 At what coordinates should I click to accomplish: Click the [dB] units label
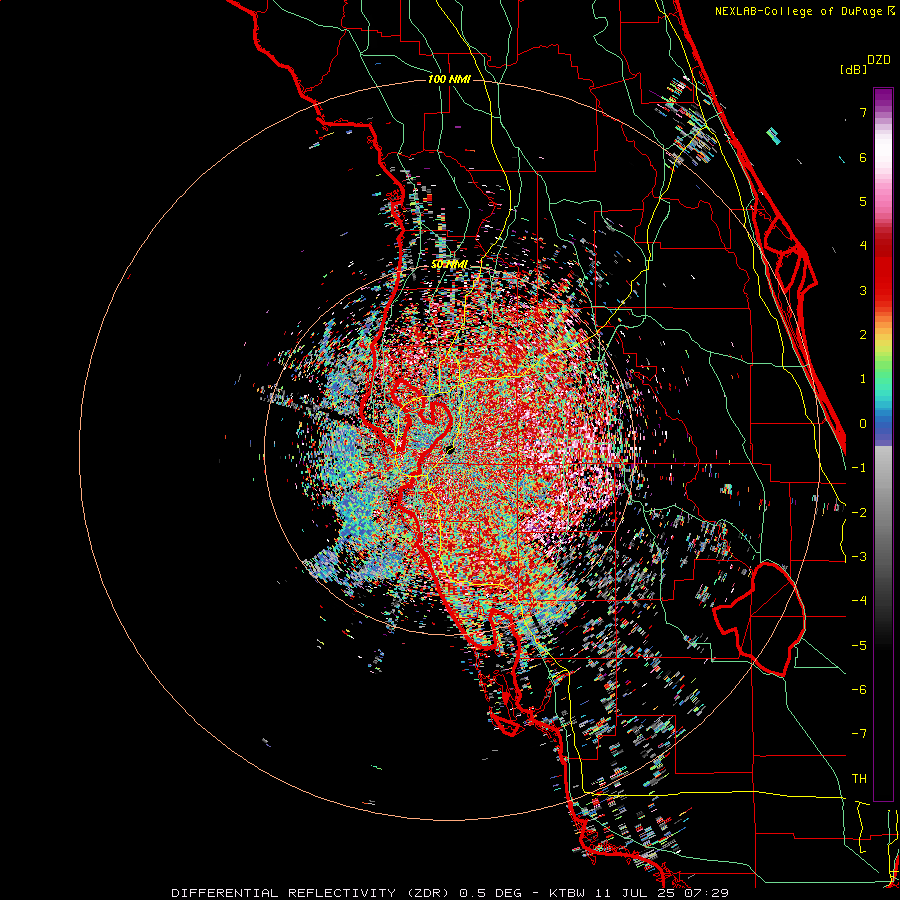click(853, 69)
